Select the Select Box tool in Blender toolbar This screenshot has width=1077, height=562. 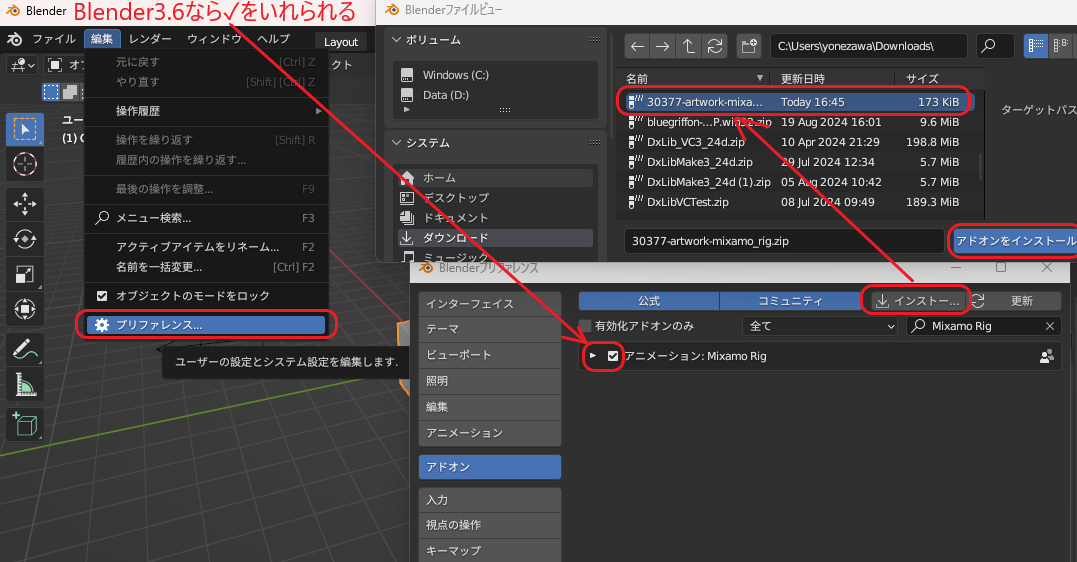25,130
